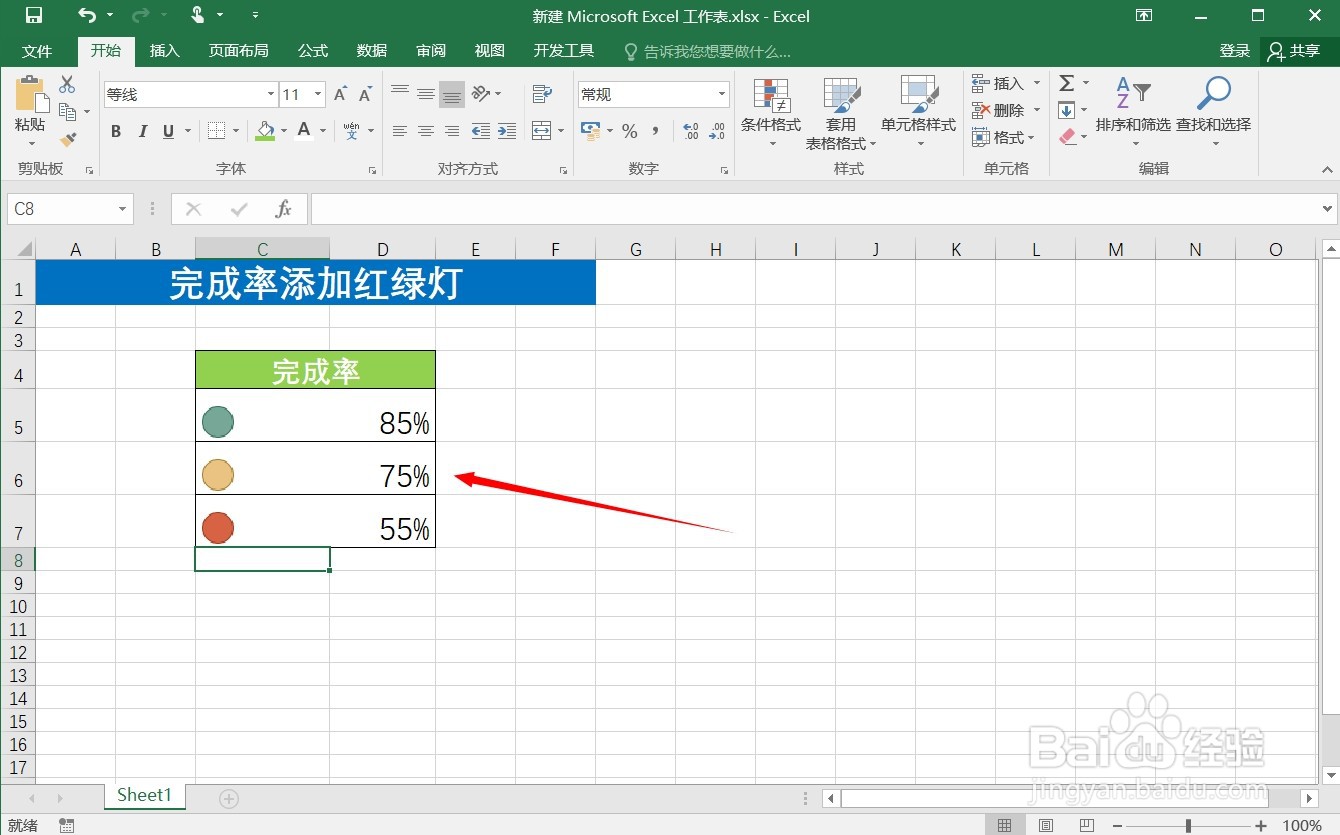Align text to bottom
1340x835 pixels.
pos(452,94)
